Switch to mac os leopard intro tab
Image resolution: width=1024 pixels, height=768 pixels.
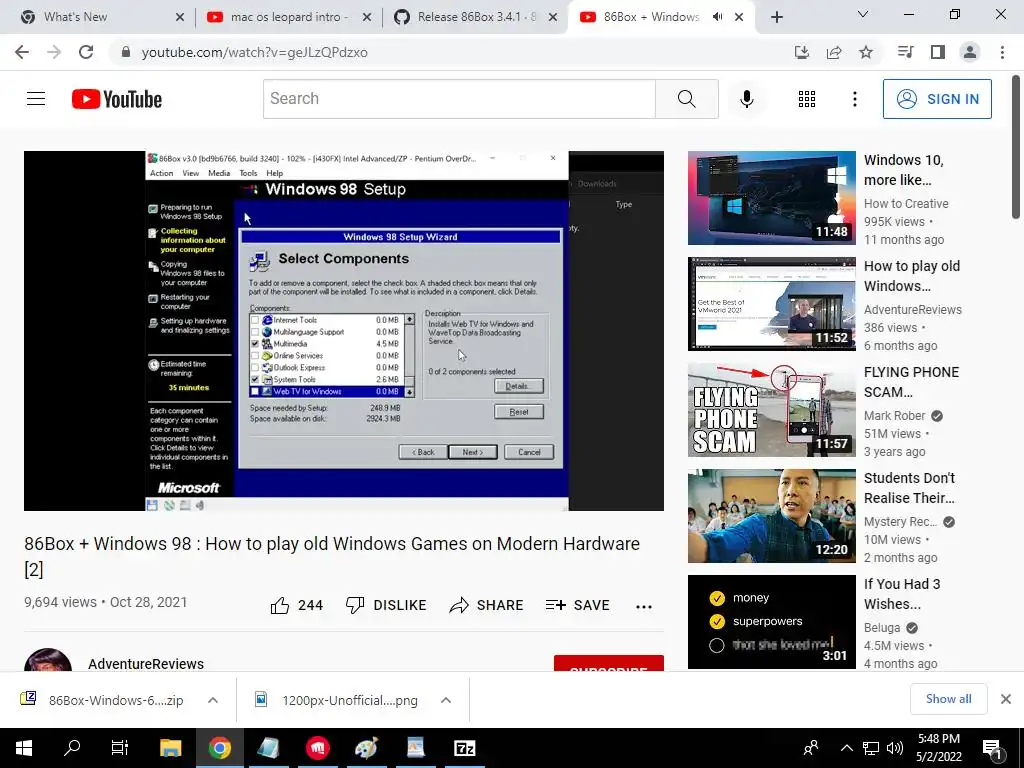[x=289, y=17]
